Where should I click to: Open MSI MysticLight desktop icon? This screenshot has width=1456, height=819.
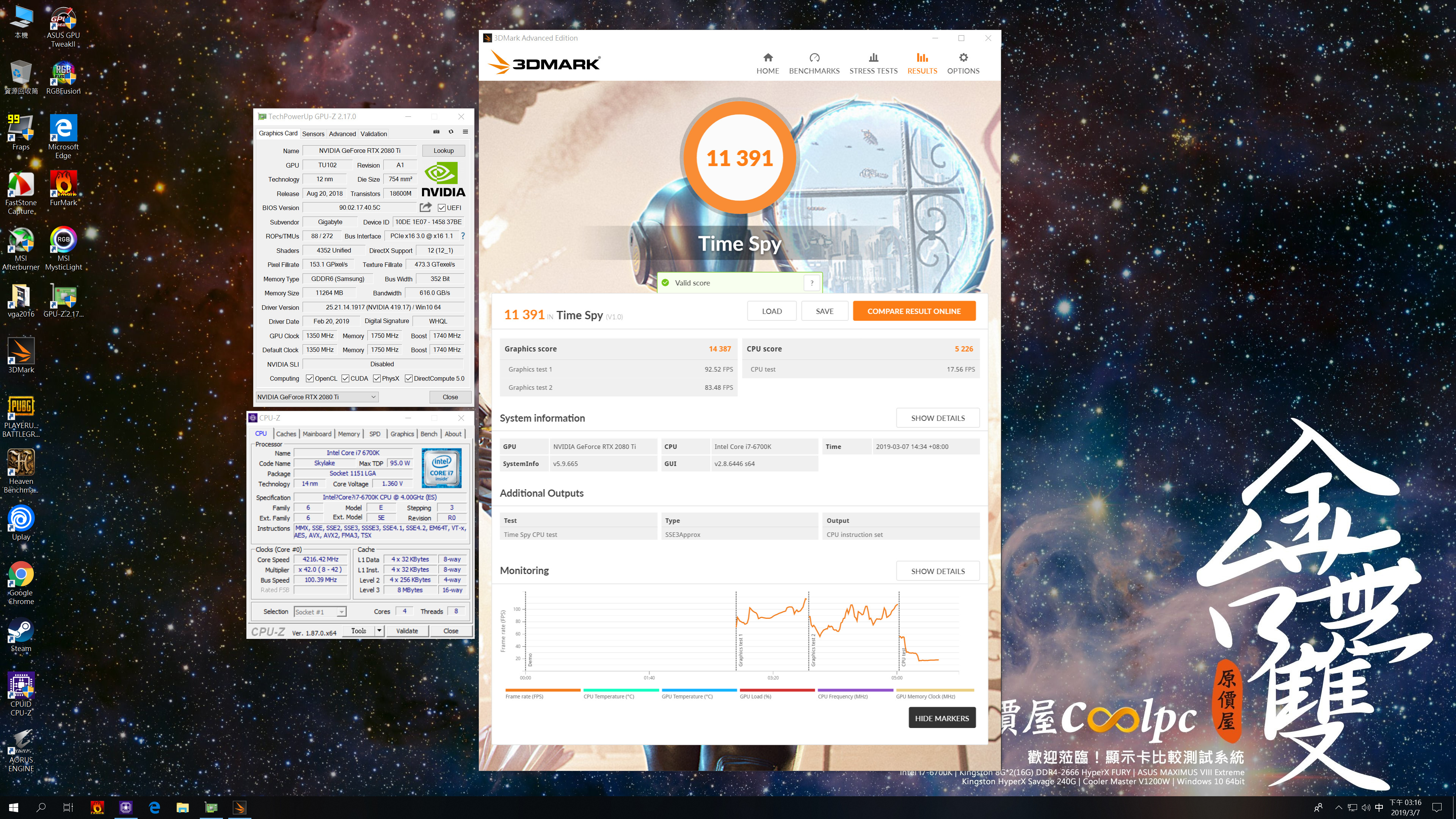tap(63, 249)
